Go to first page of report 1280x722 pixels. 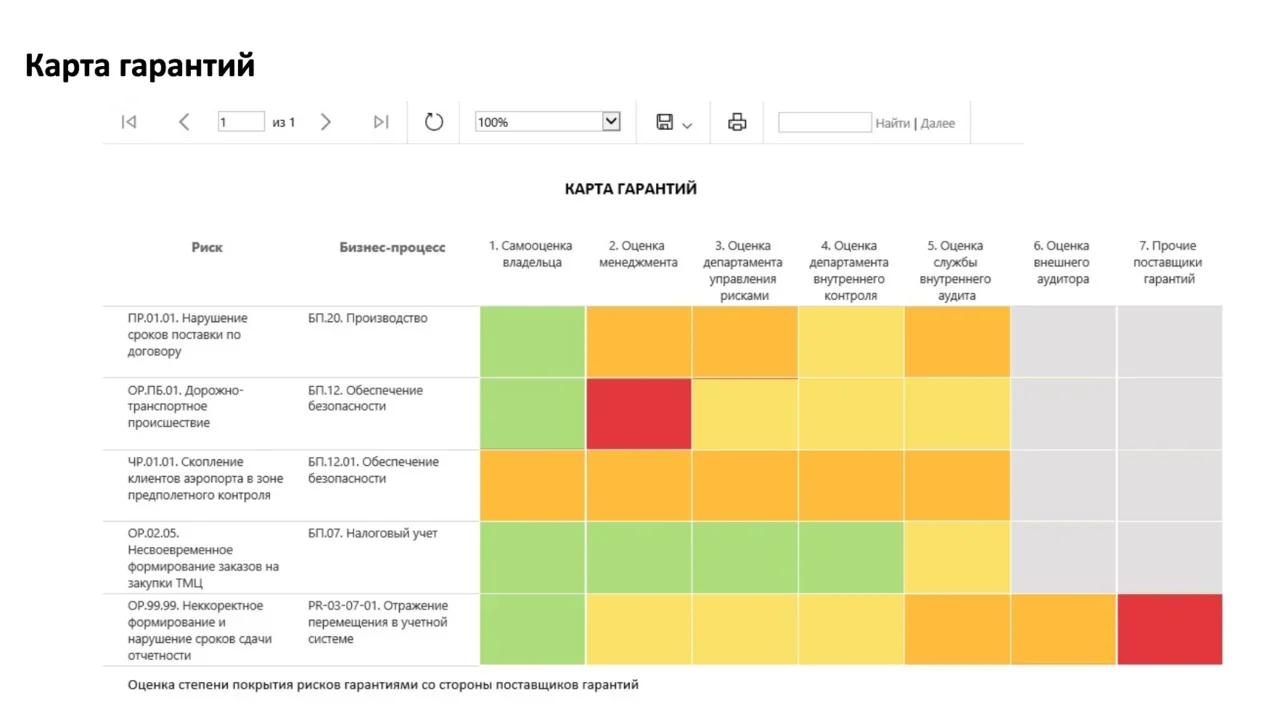(x=129, y=122)
